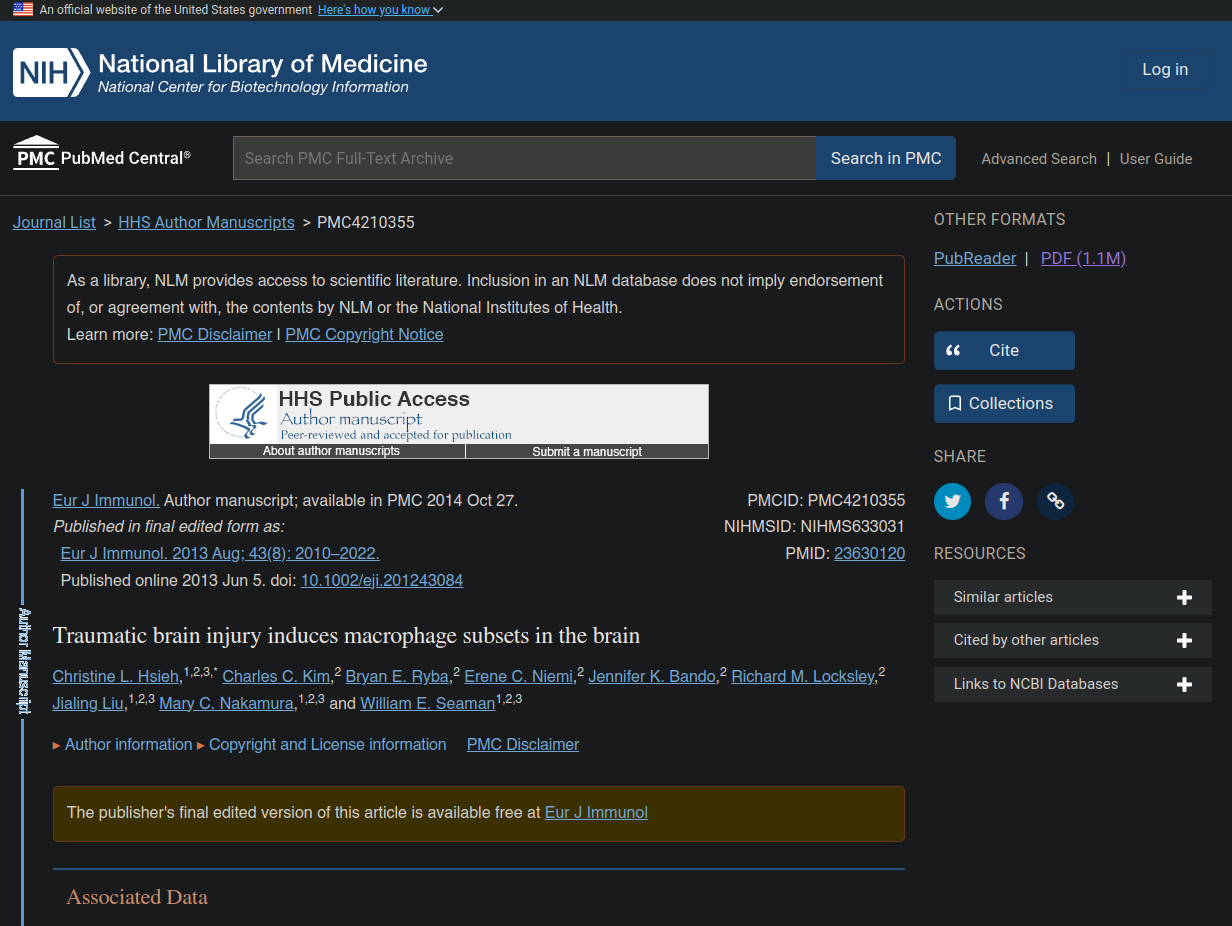Screen dimensions: 1232x926
Task: Open DOI link 10.1002/eji.201243084
Action: (382, 580)
